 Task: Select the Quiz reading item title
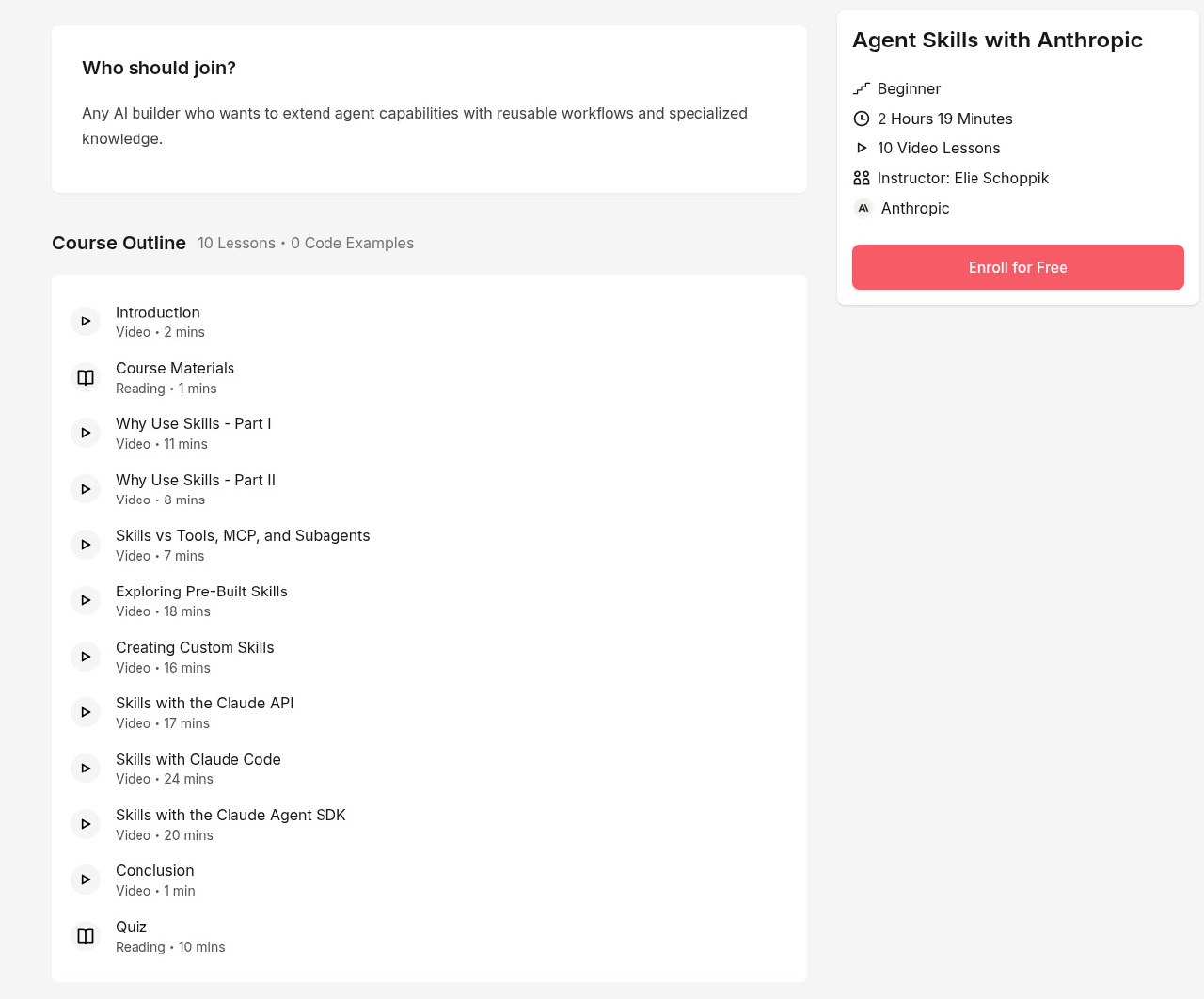coord(131,927)
